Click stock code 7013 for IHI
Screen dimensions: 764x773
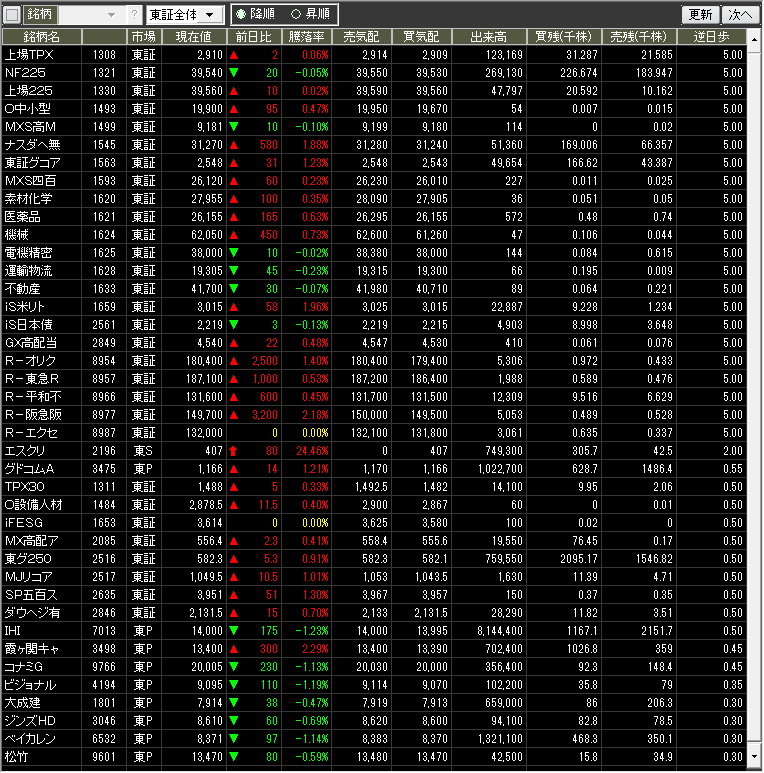point(104,631)
